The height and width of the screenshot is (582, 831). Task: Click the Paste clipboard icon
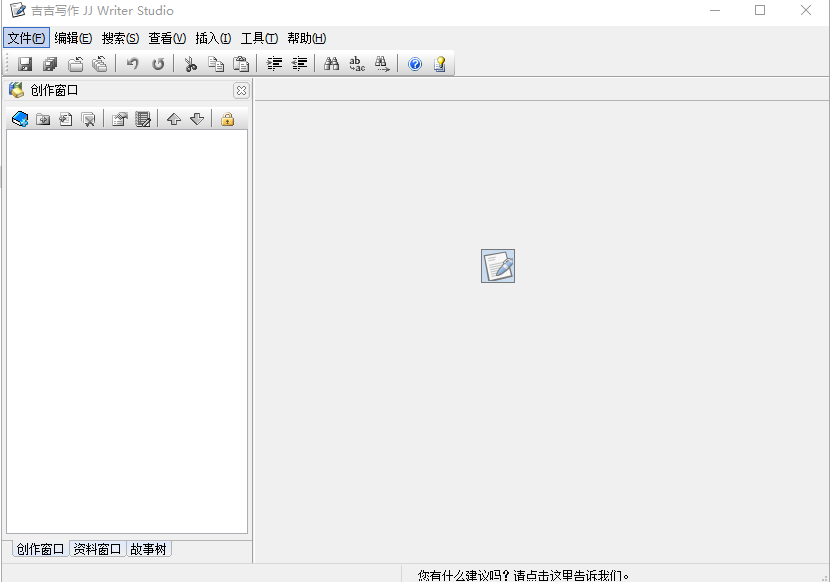pos(241,64)
